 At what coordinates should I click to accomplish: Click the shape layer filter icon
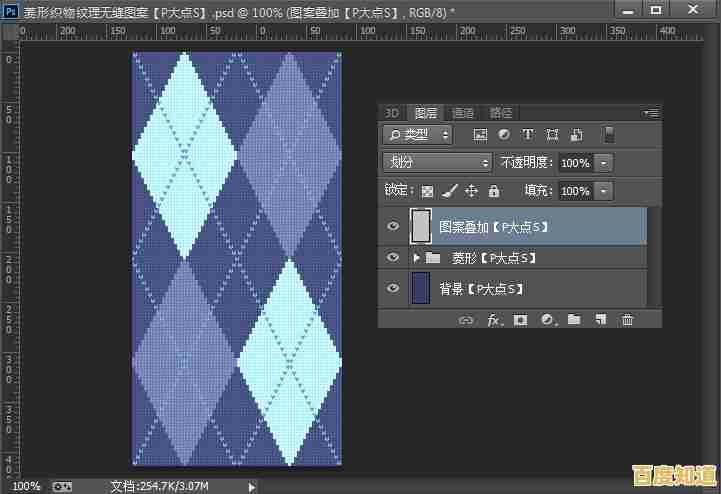tap(552, 135)
